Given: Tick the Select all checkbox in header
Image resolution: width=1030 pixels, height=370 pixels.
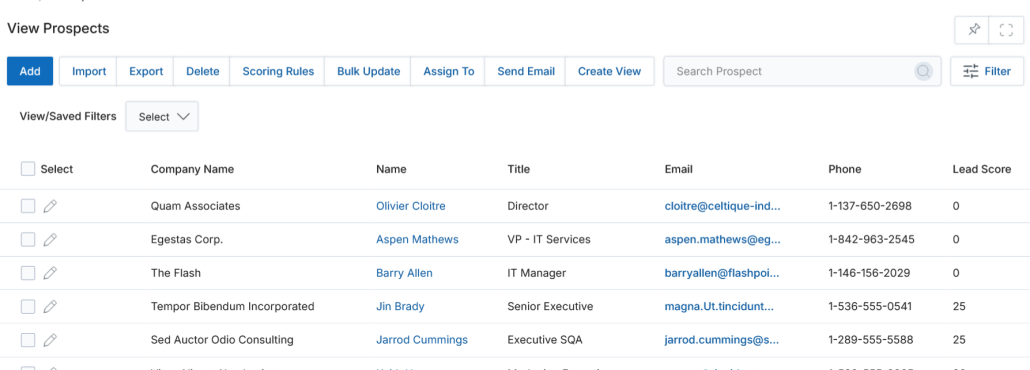Looking at the screenshot, I should (x=28, y=169).
